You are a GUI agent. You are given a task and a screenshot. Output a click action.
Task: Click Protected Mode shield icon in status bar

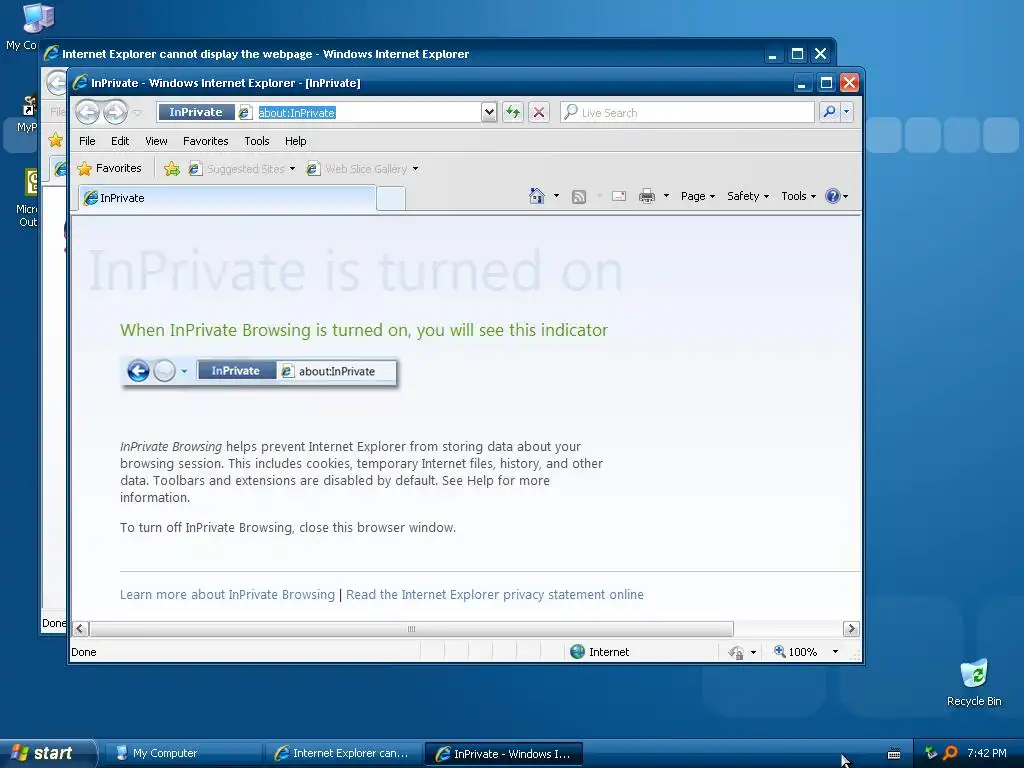pyautogui.click(x=736, y=652)
